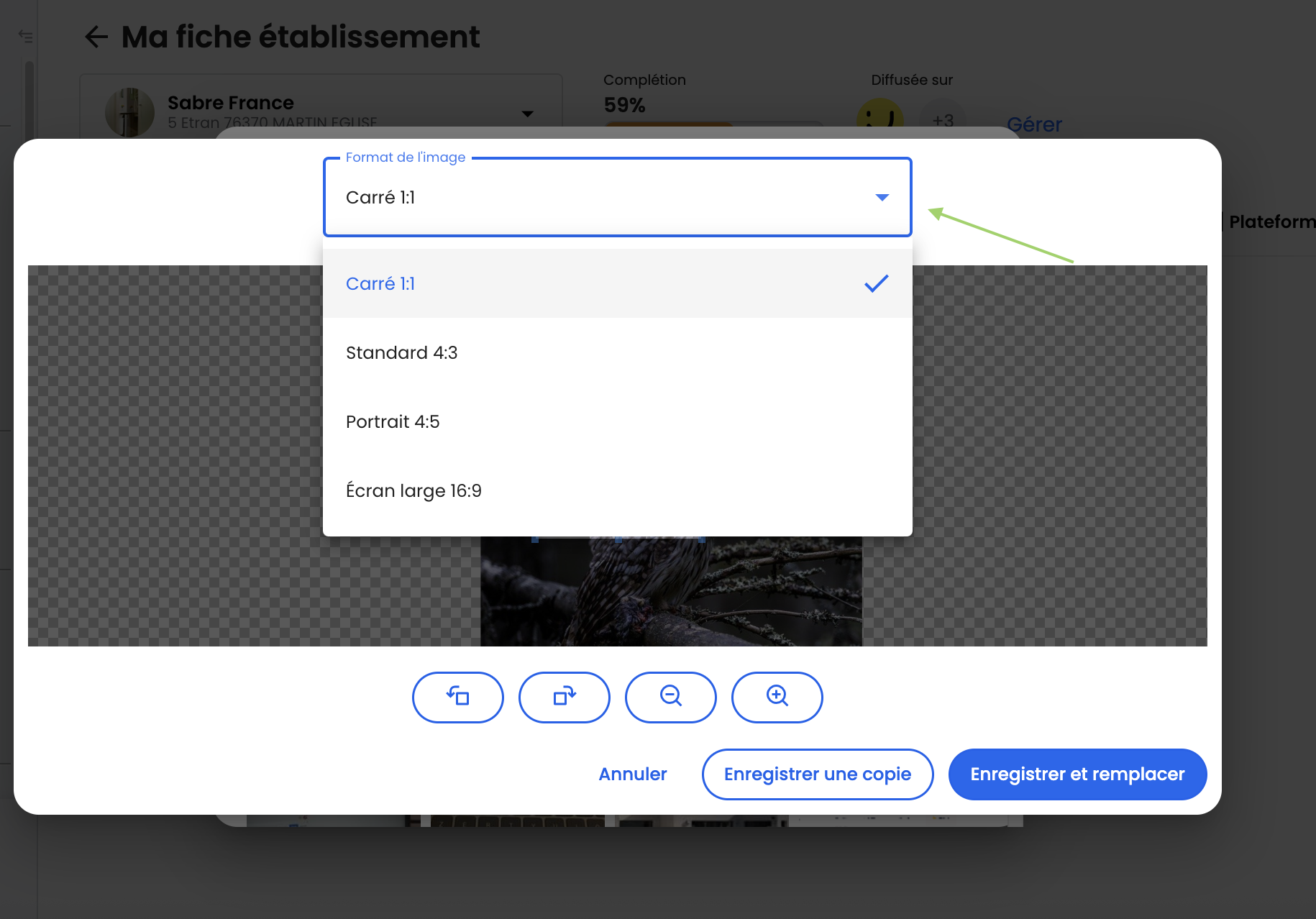This screenshot has height=919, width=1316.
Task: Select the Portrait 4:5 format option
Action: (617, 421)
